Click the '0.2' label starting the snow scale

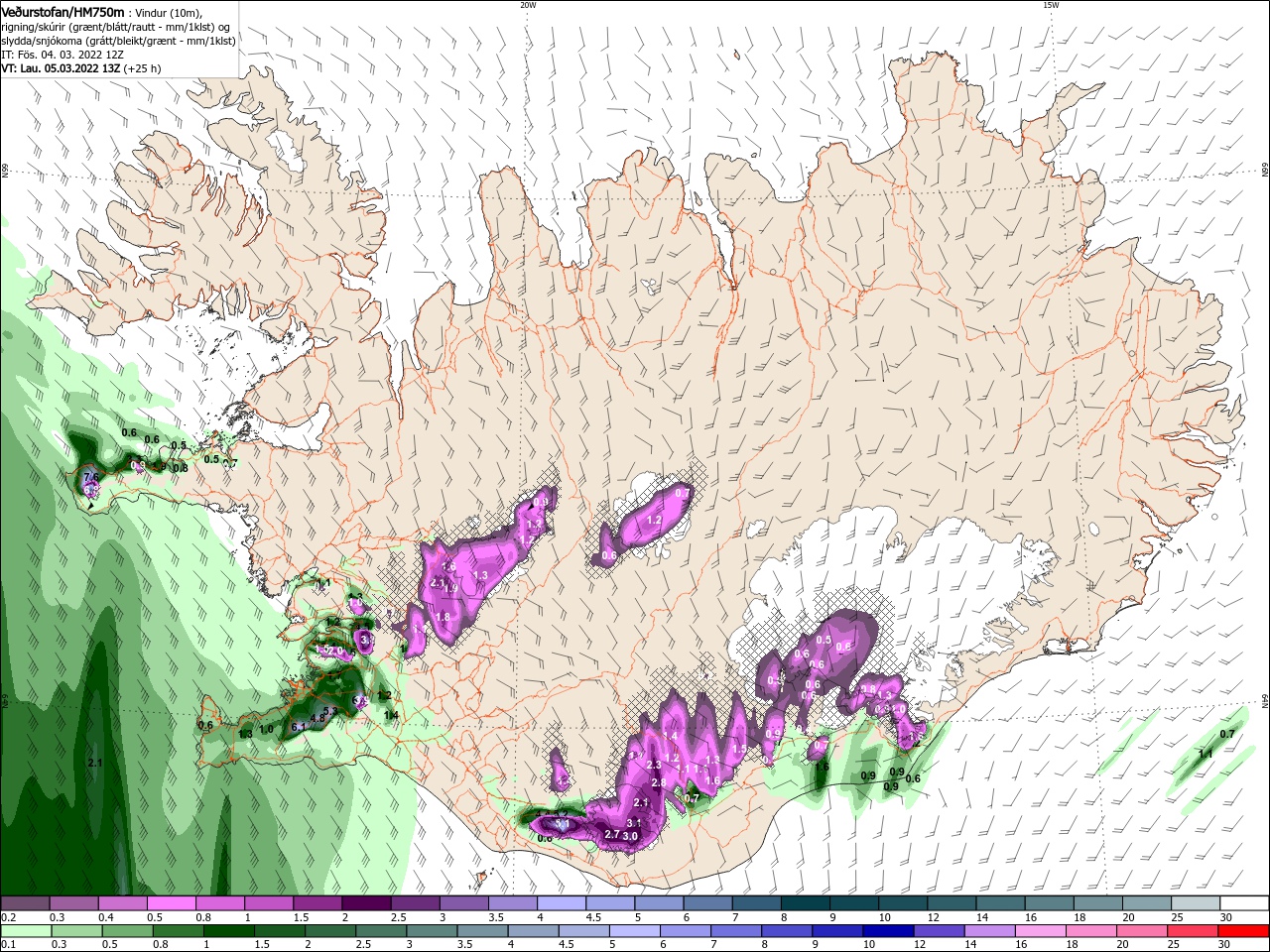[x=8, y=917]
